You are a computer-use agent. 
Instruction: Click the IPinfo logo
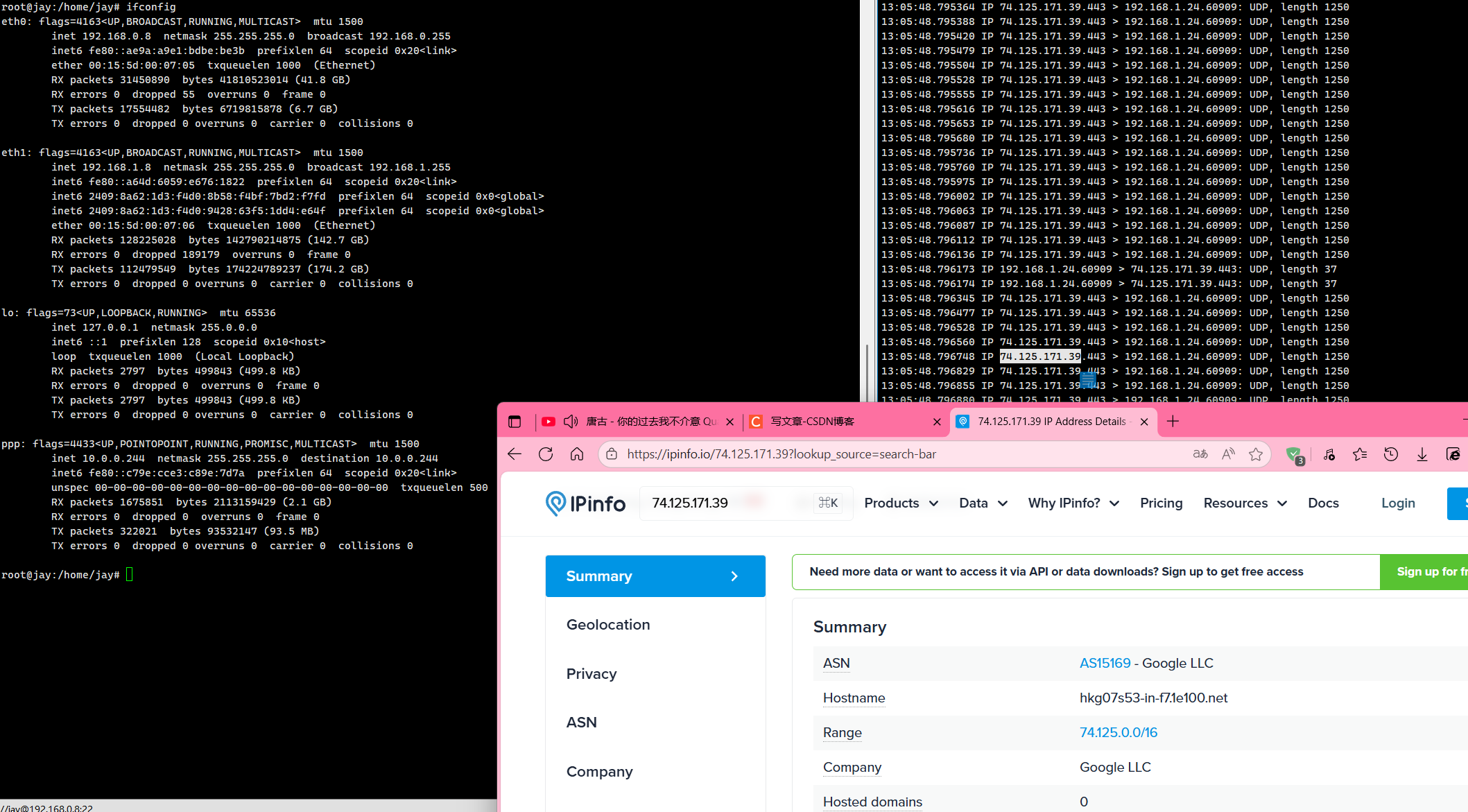tap(586, 503)
